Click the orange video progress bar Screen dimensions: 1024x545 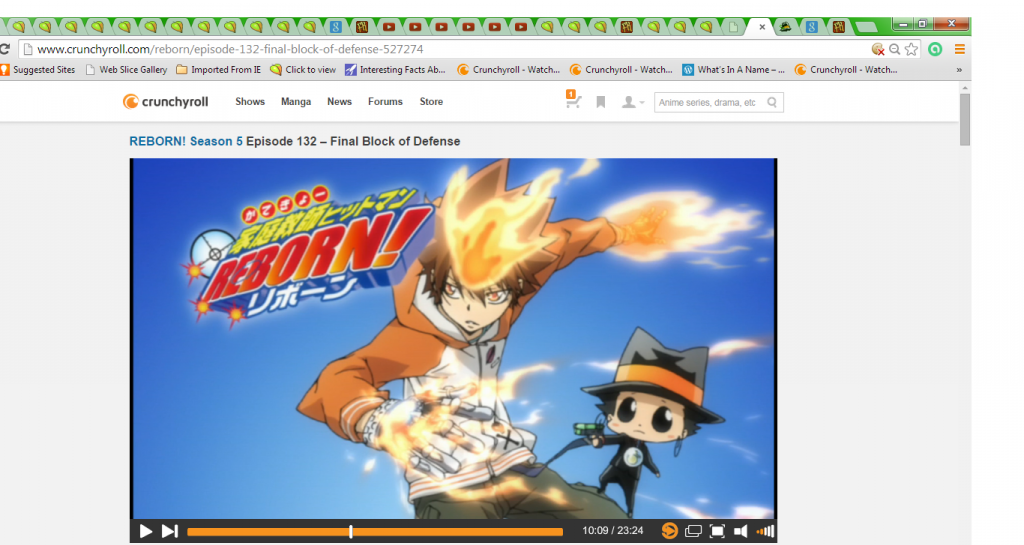[x=375, y=532]
